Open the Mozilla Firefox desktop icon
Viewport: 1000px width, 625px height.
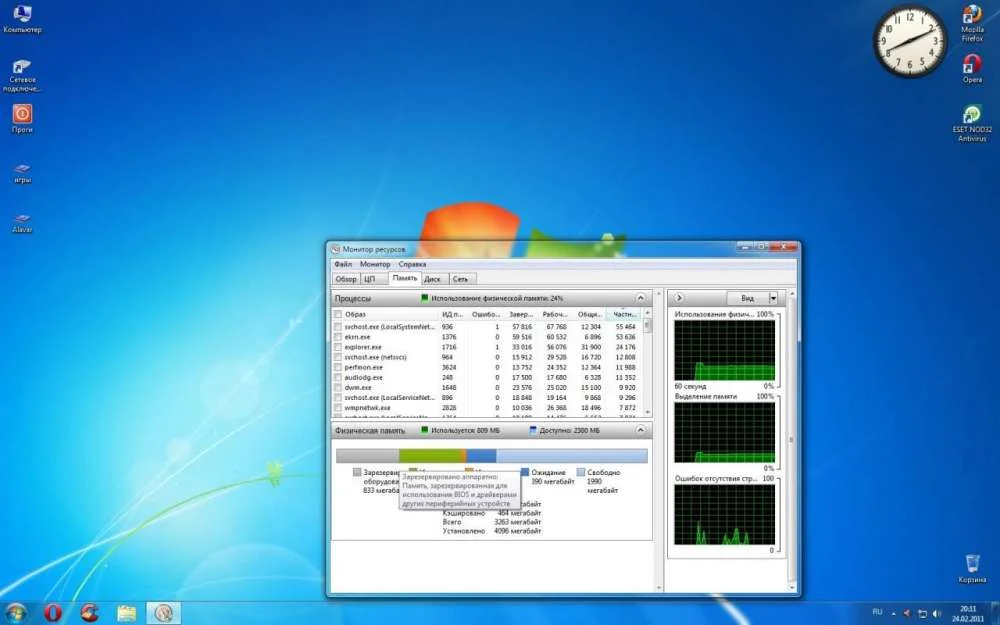tap(972, 24)
